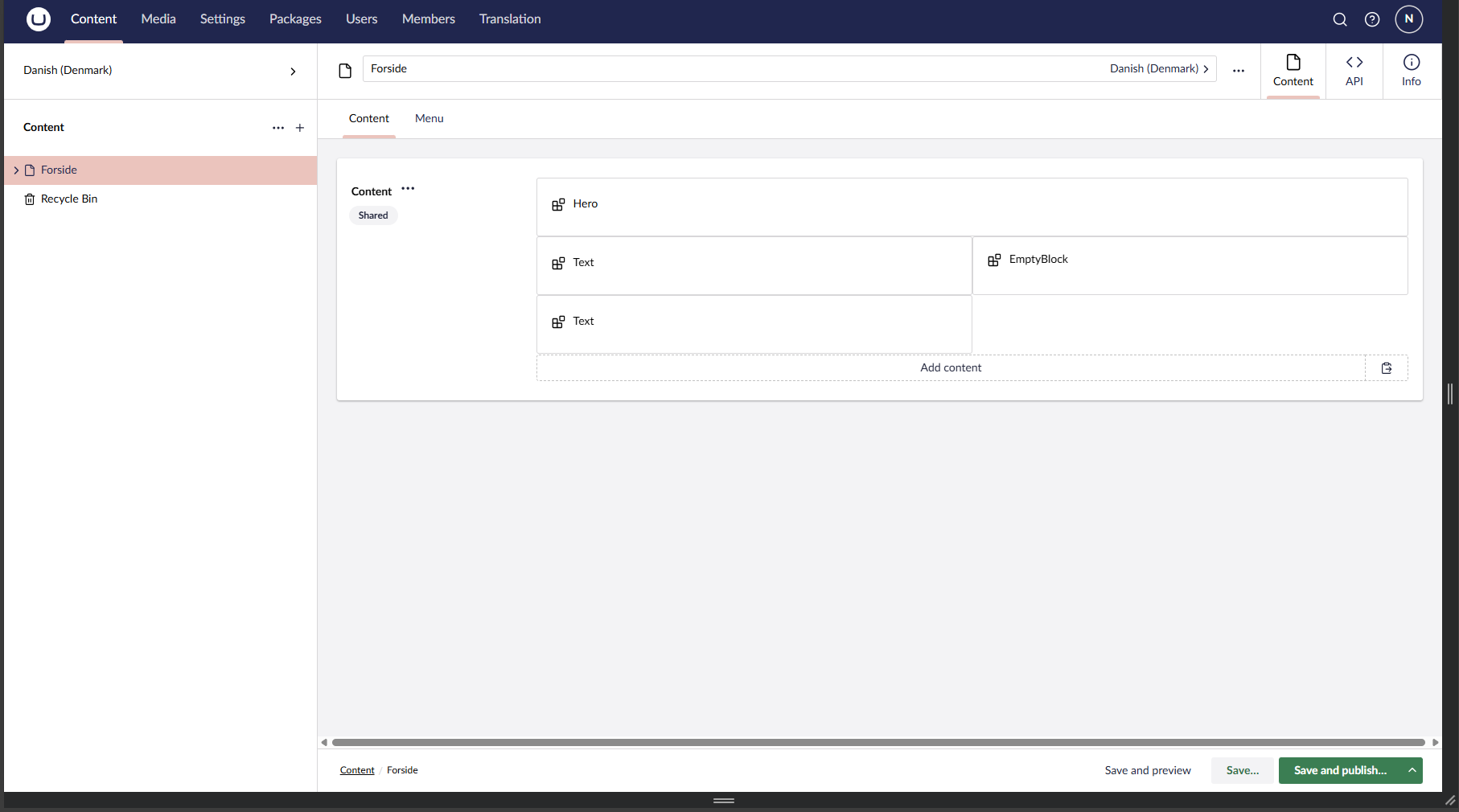Open the user avatar N menu

1408,19
